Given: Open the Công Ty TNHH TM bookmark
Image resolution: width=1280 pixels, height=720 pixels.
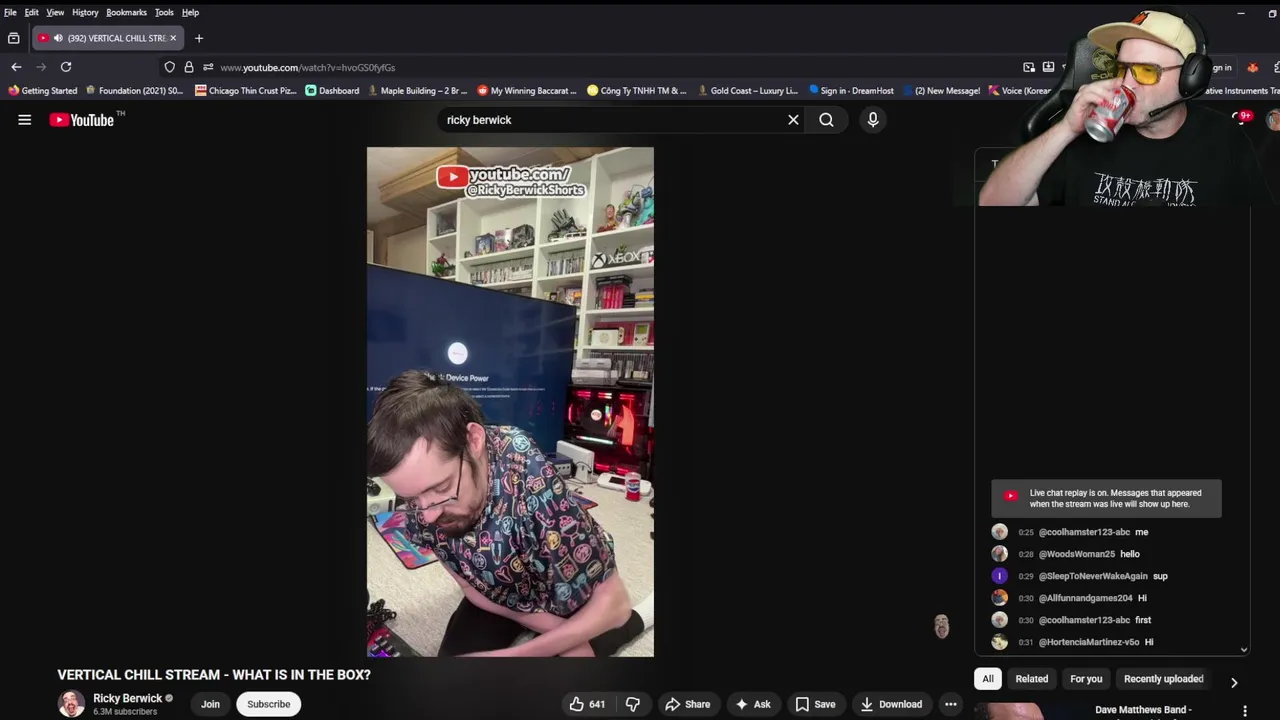Looking at the screenshot, I should [636, 91].
